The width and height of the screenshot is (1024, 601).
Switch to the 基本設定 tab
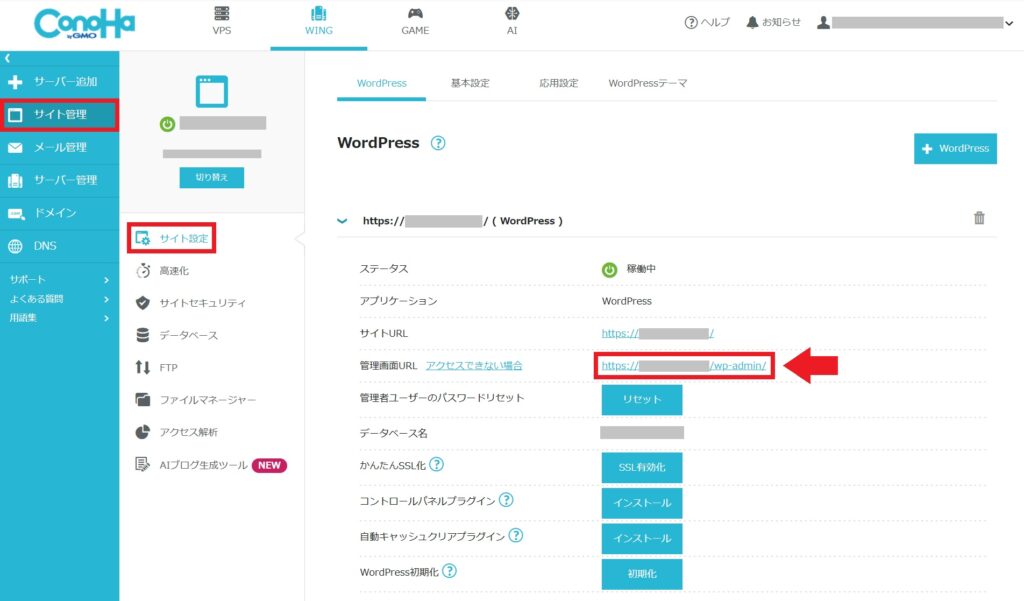(470, 84)
